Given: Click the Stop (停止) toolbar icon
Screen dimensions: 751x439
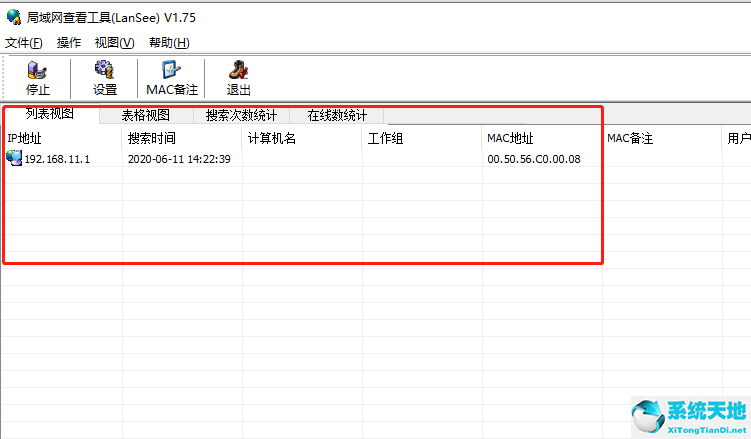Looking at the screenshot, I should 37,71.
